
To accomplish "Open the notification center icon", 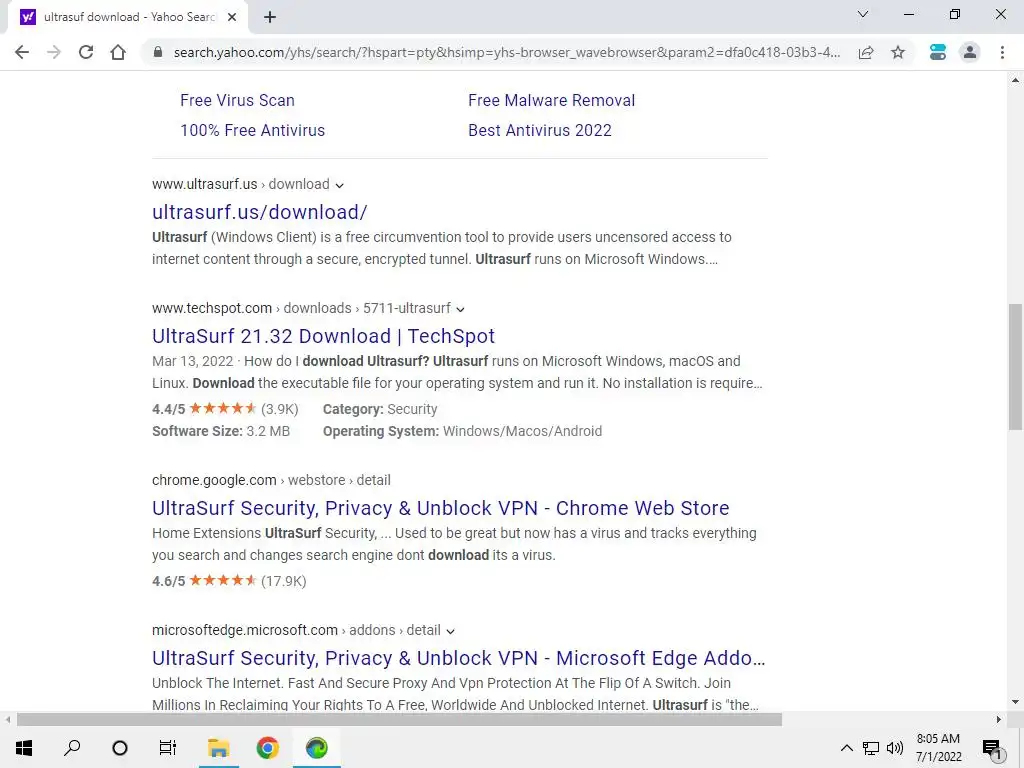I will point(992,748).
